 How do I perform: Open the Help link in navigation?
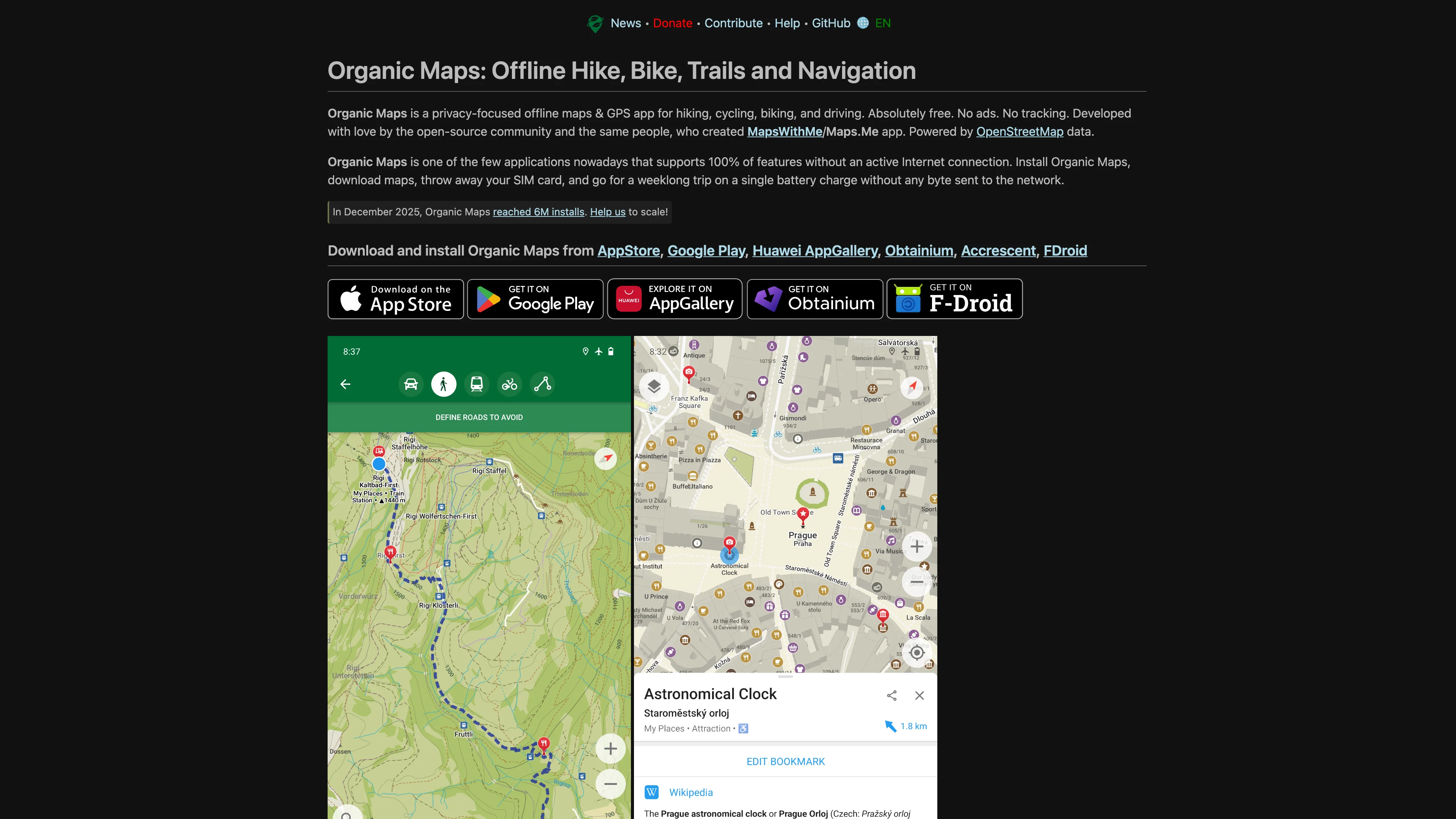pos(787,23)
